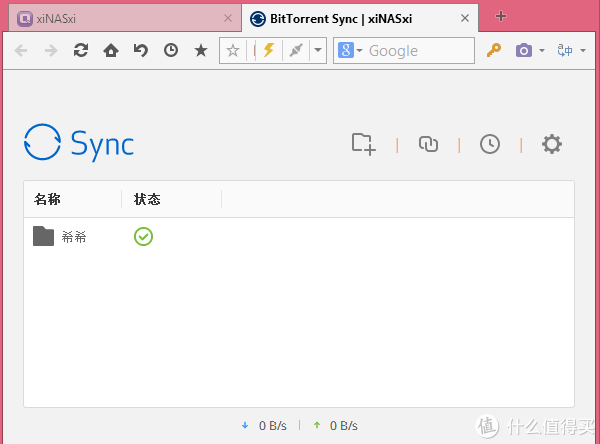This screenshot has height=444, width=600.
Task: Click the translate icon
Action: (x=565, y=50)
